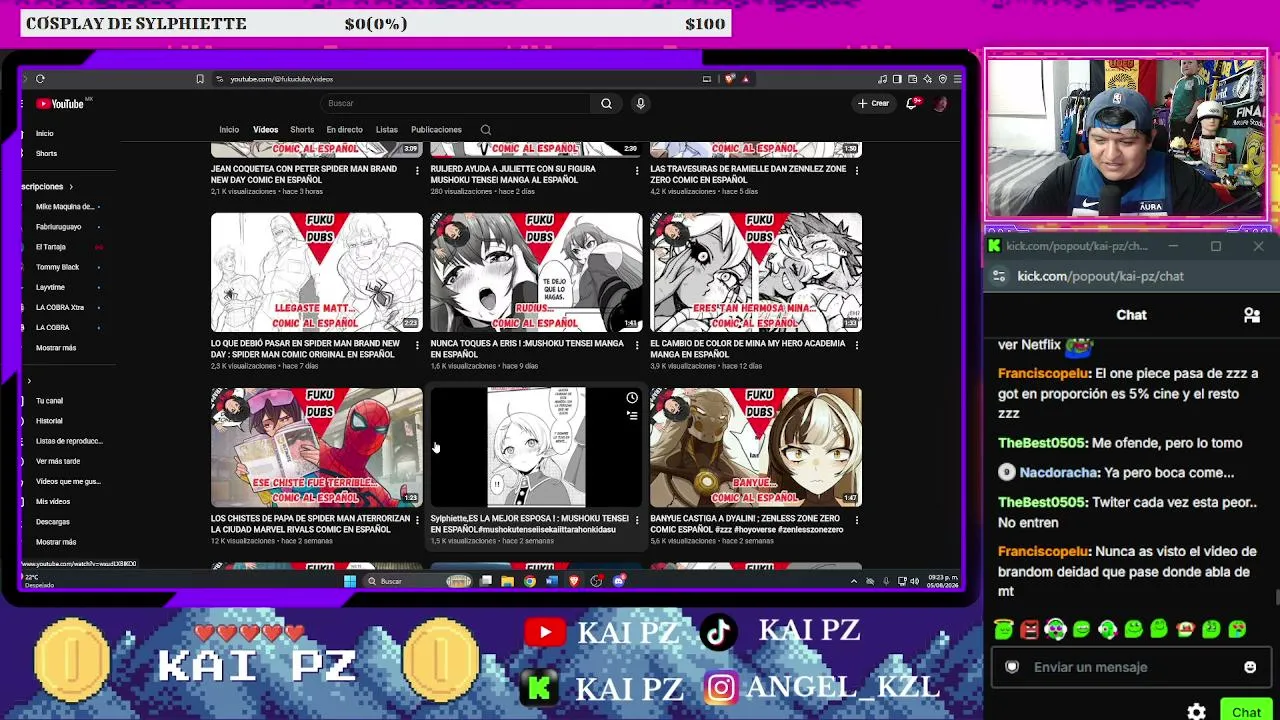Go to the En directo tab
The image size is (1280, 720).
pos(344,129)
